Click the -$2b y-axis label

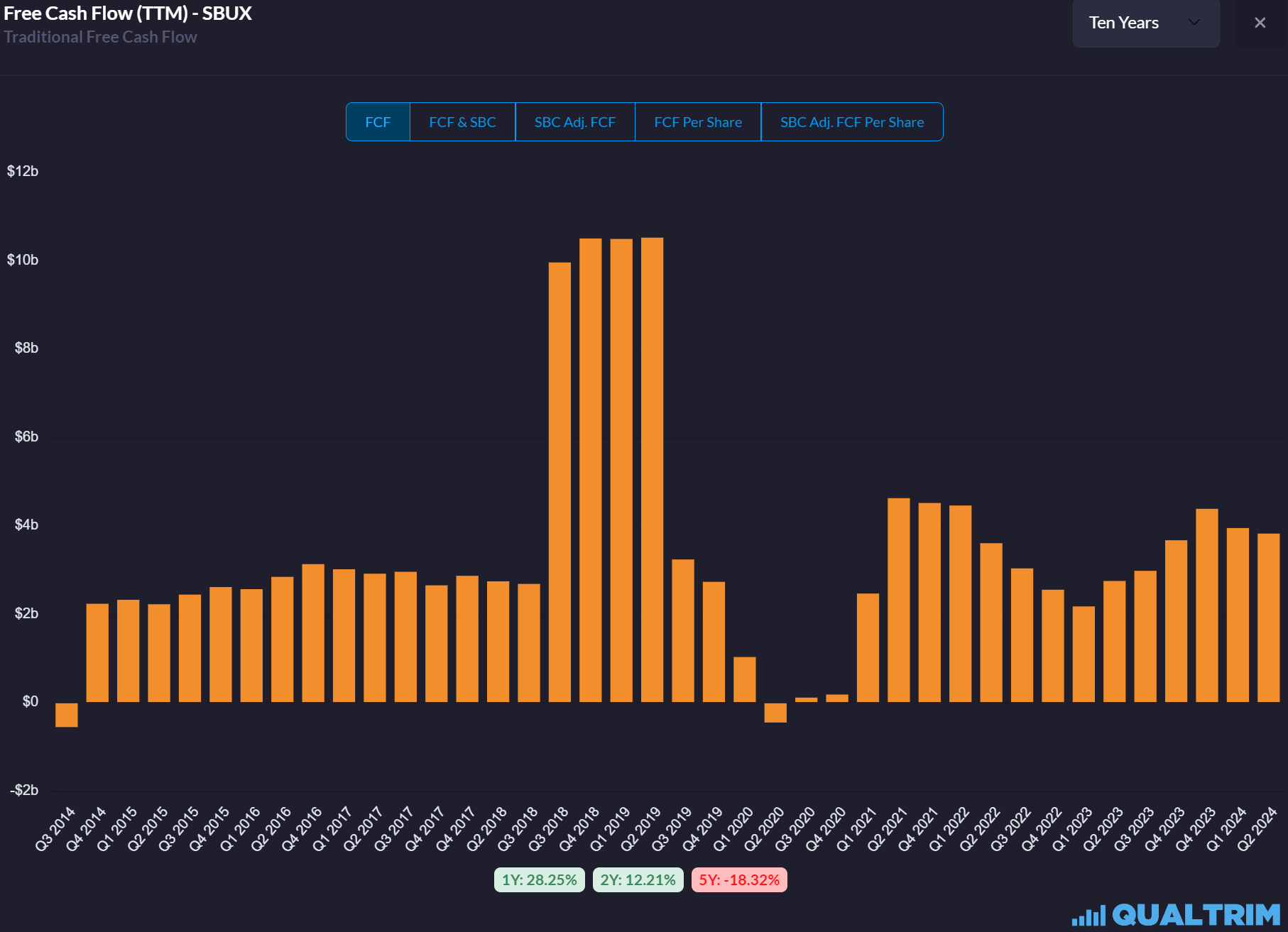pos(24,790)
